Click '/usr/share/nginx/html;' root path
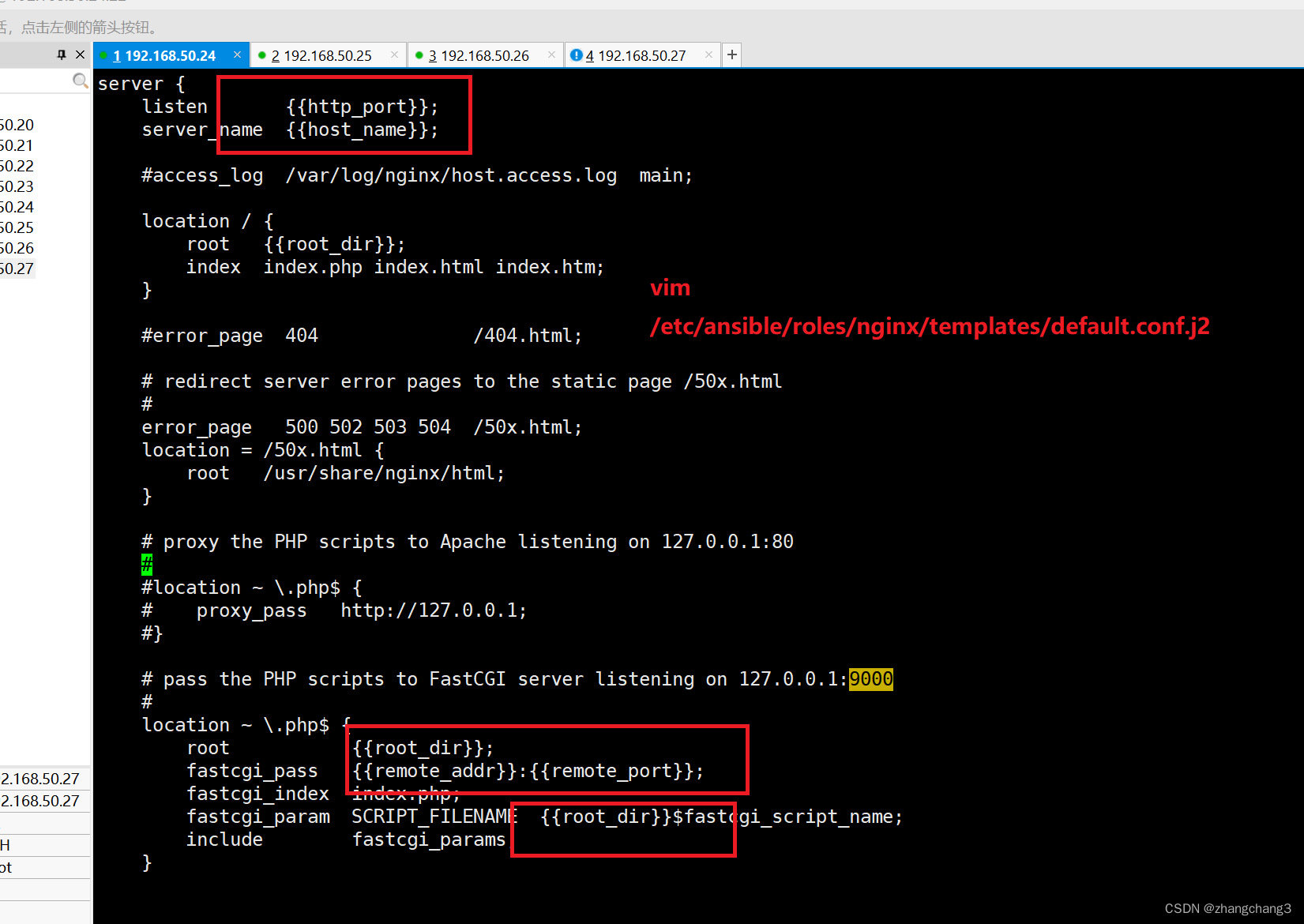The width and height of the screenshot is (1304, 924). 384,473
